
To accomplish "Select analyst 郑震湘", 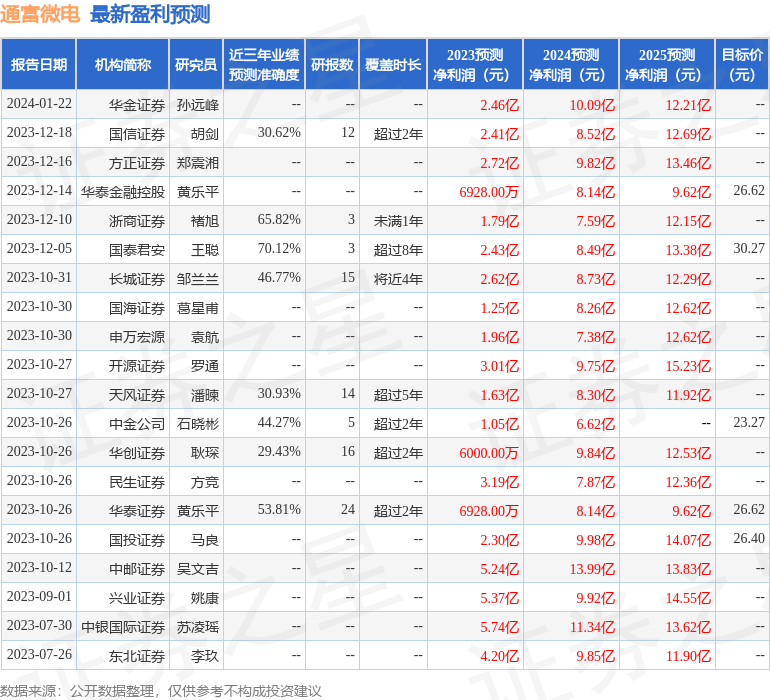I will [197, 163].
